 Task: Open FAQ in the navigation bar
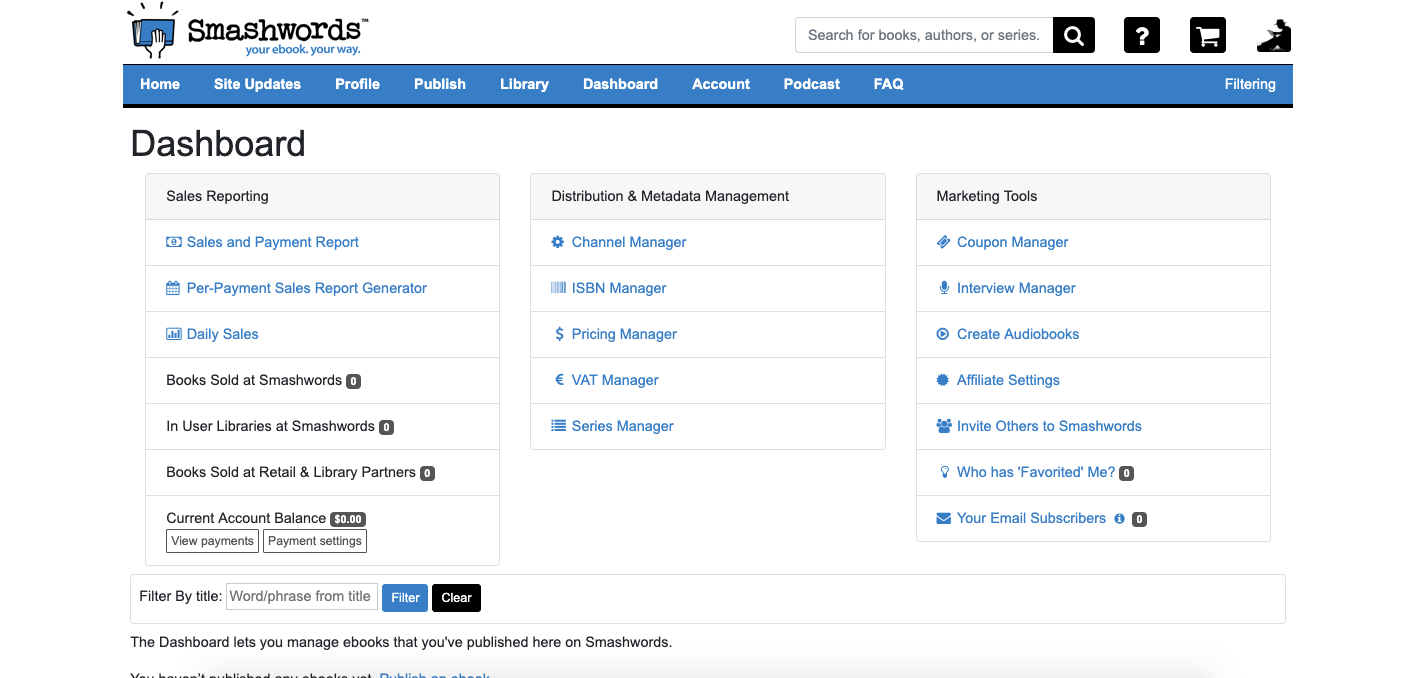point(888,84)
